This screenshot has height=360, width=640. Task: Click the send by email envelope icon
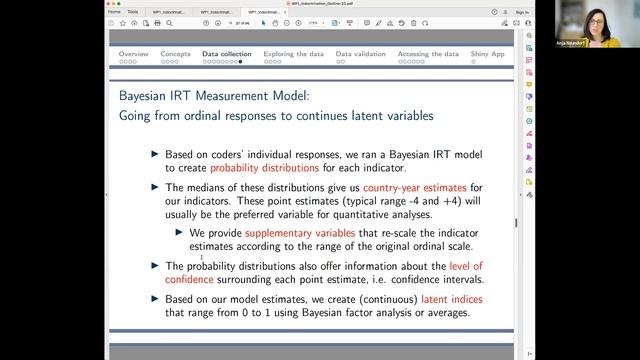coord(516,23)
